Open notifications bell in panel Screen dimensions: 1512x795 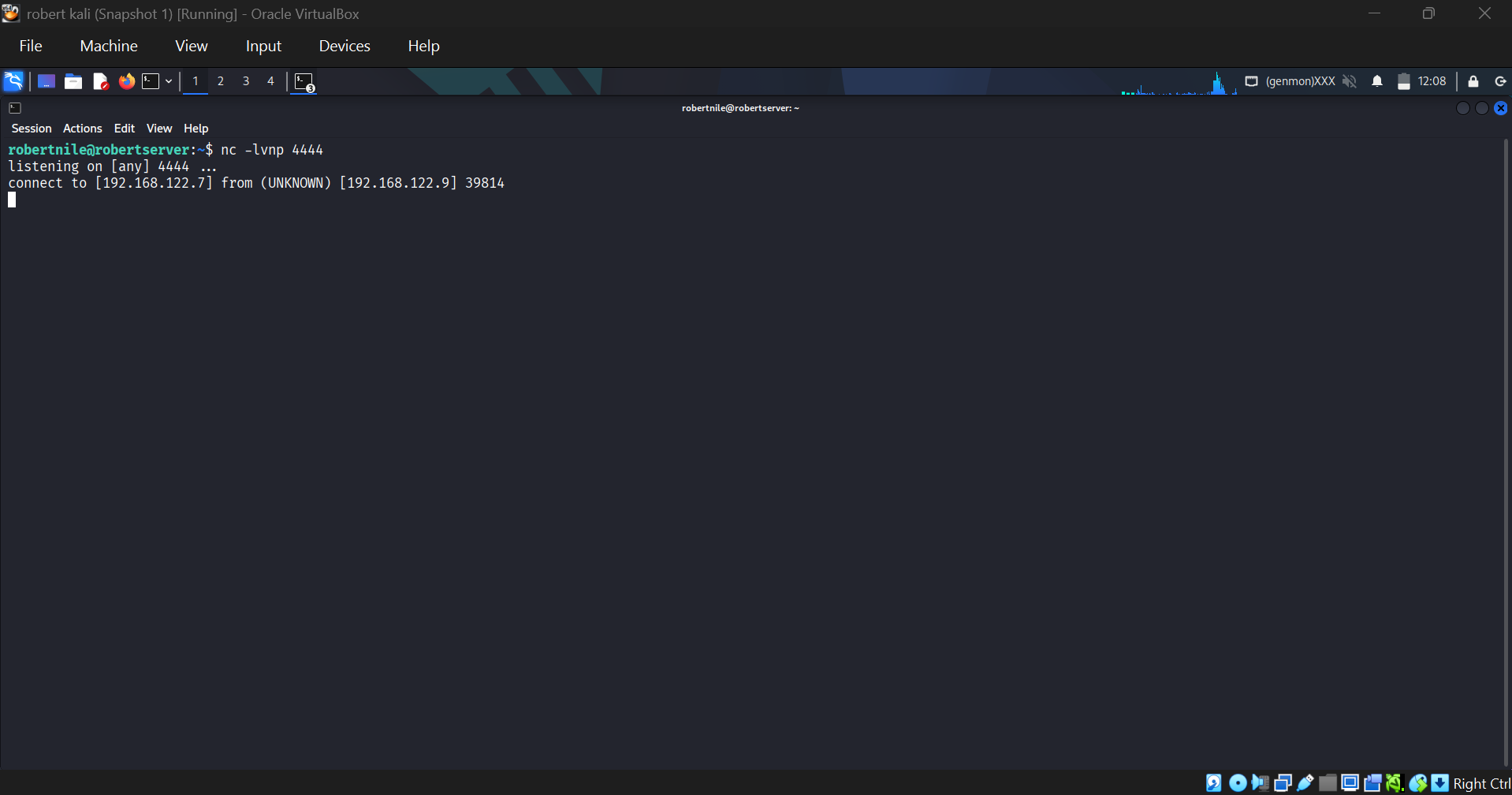pos(1377,81)
